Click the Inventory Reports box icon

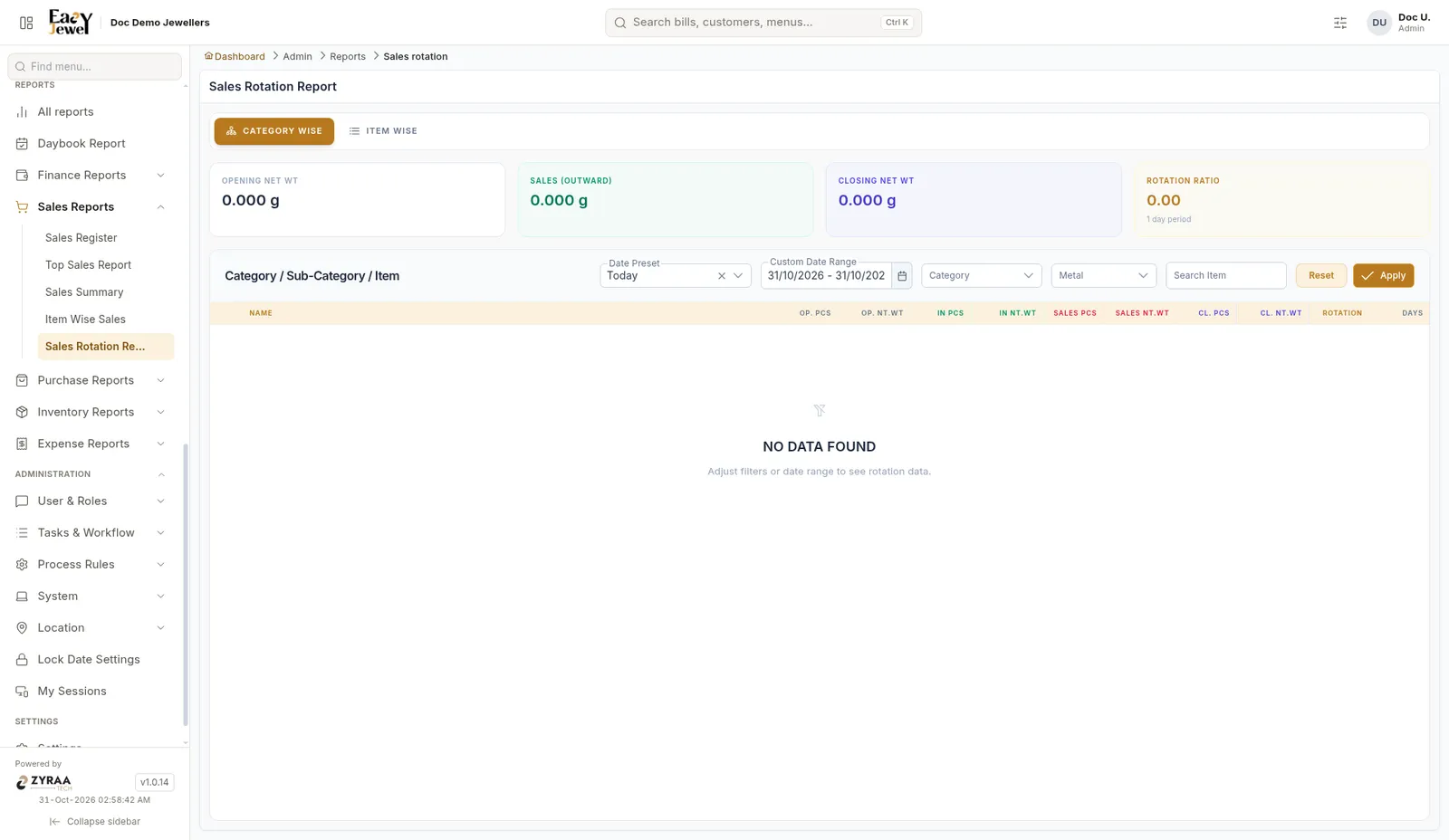tap(22, 413)
